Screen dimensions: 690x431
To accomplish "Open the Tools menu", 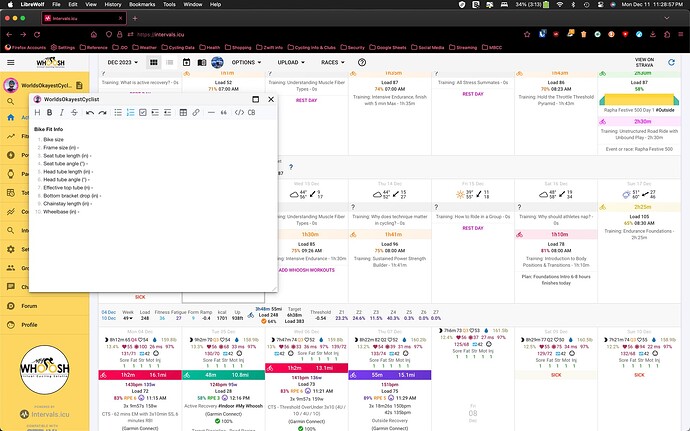I will [x=169, y=4].
